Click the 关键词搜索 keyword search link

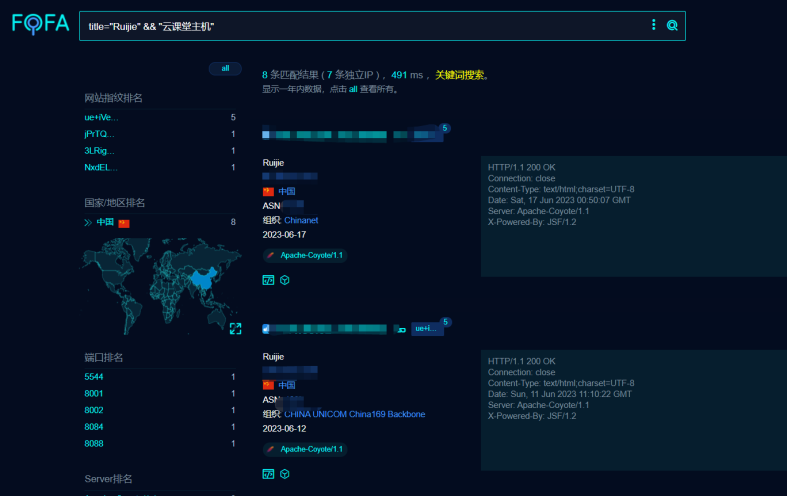tap(459, 75)
